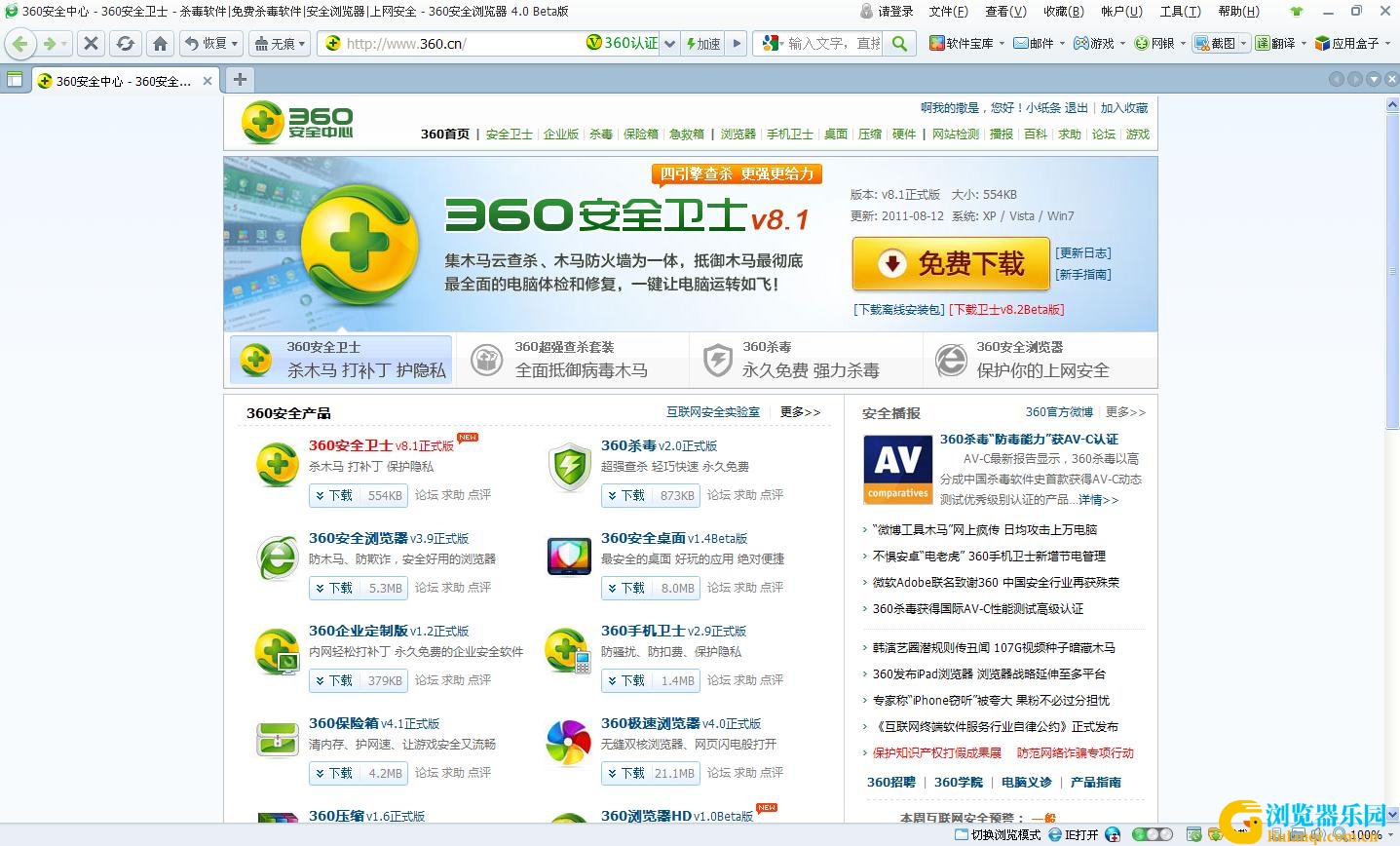Select the 360安全卫士 product tab
The image size is (1400, 846).
click(341, 360)
